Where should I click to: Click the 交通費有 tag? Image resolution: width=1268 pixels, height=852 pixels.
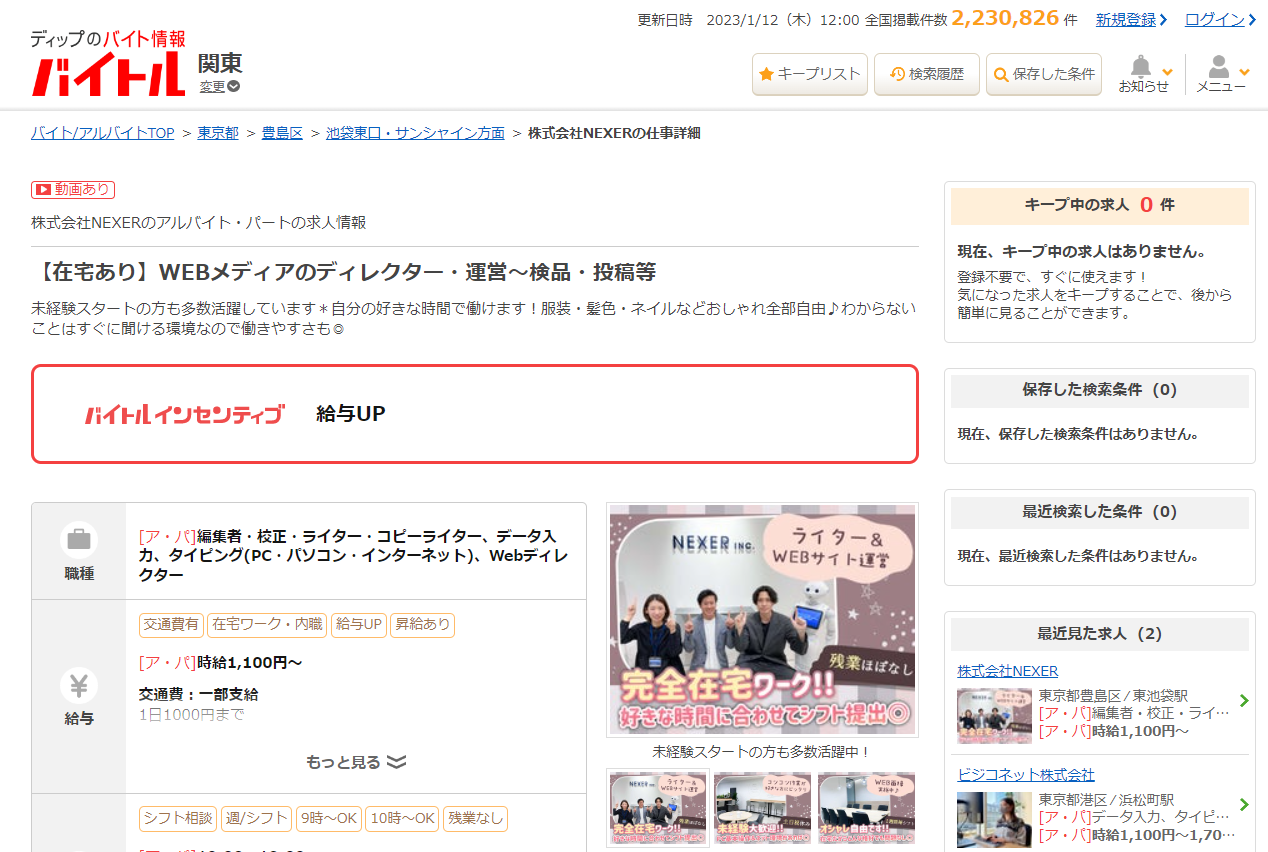(171, 625)
